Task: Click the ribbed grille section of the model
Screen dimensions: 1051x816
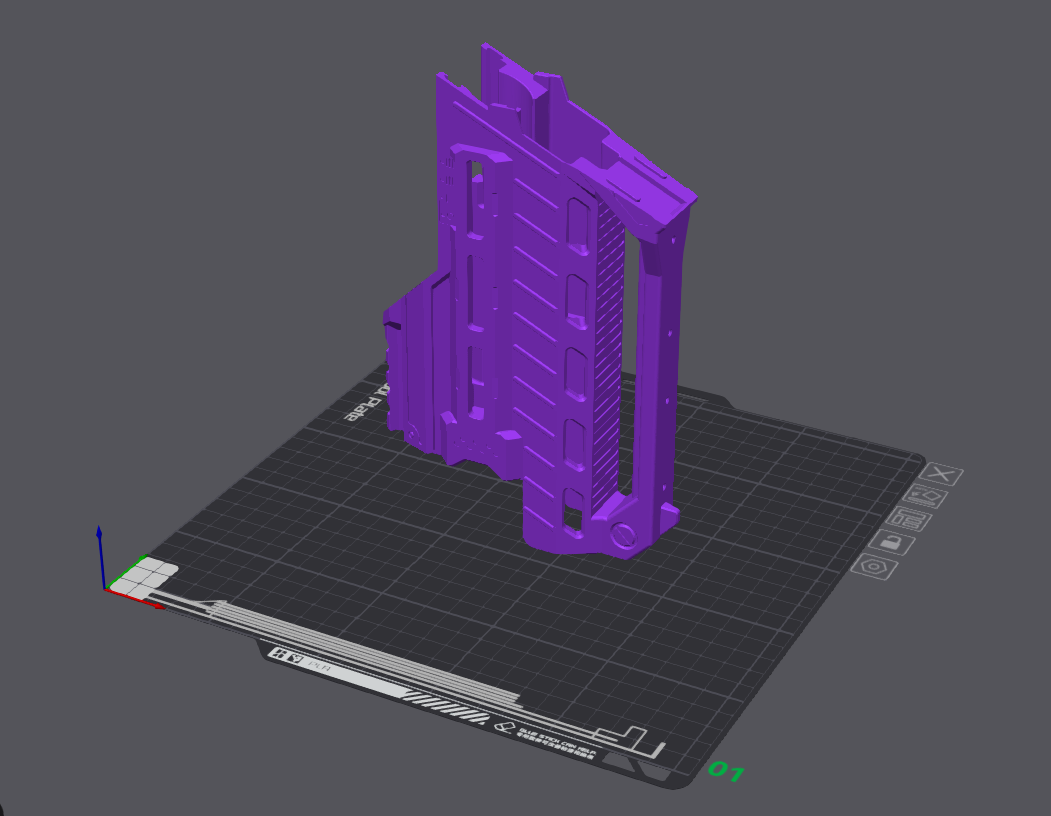Action: tap(608, 350)
